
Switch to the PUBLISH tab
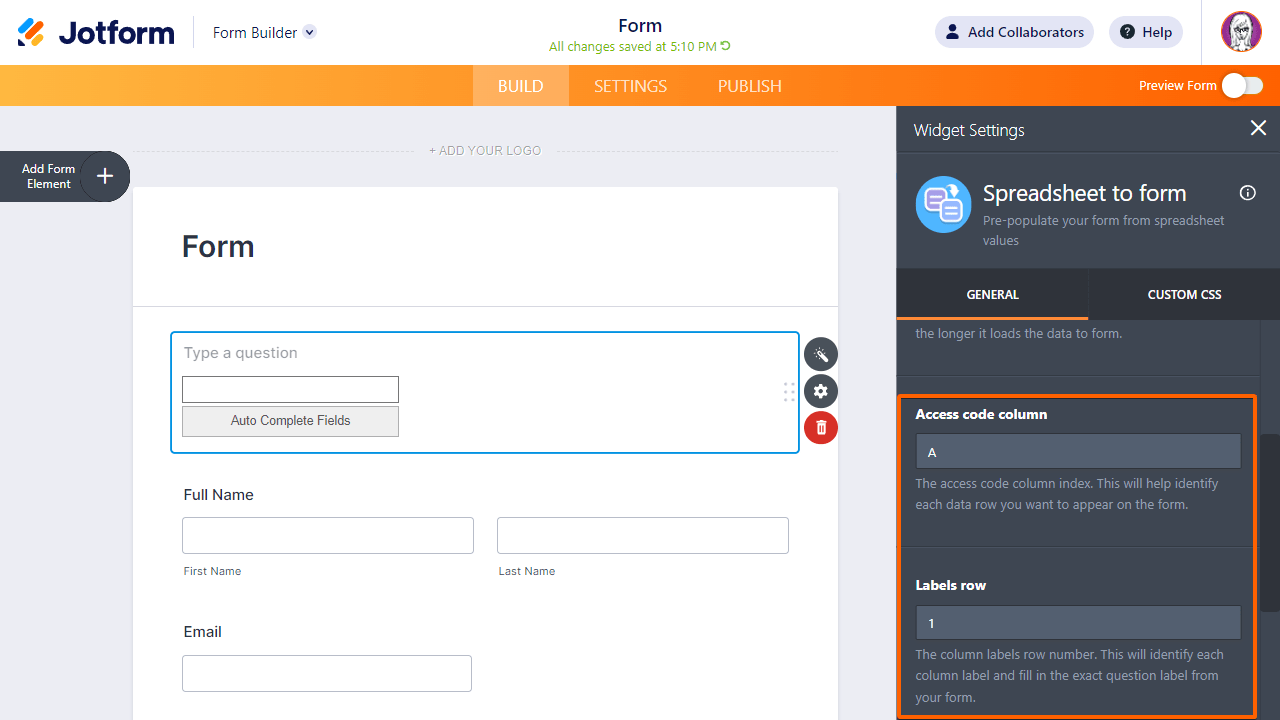tap(750, 86)
